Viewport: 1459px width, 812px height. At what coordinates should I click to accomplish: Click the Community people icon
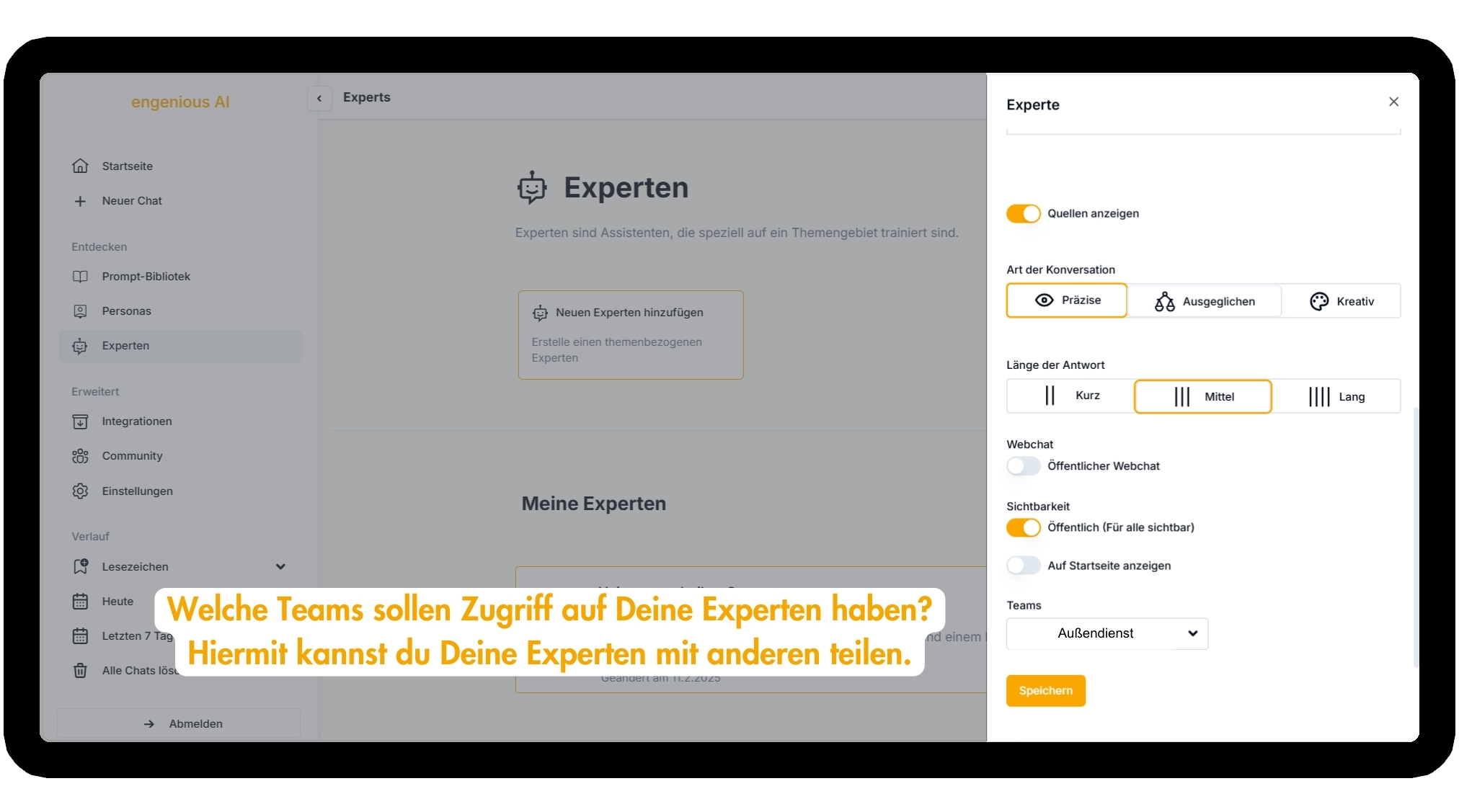(x=80, y=456)
